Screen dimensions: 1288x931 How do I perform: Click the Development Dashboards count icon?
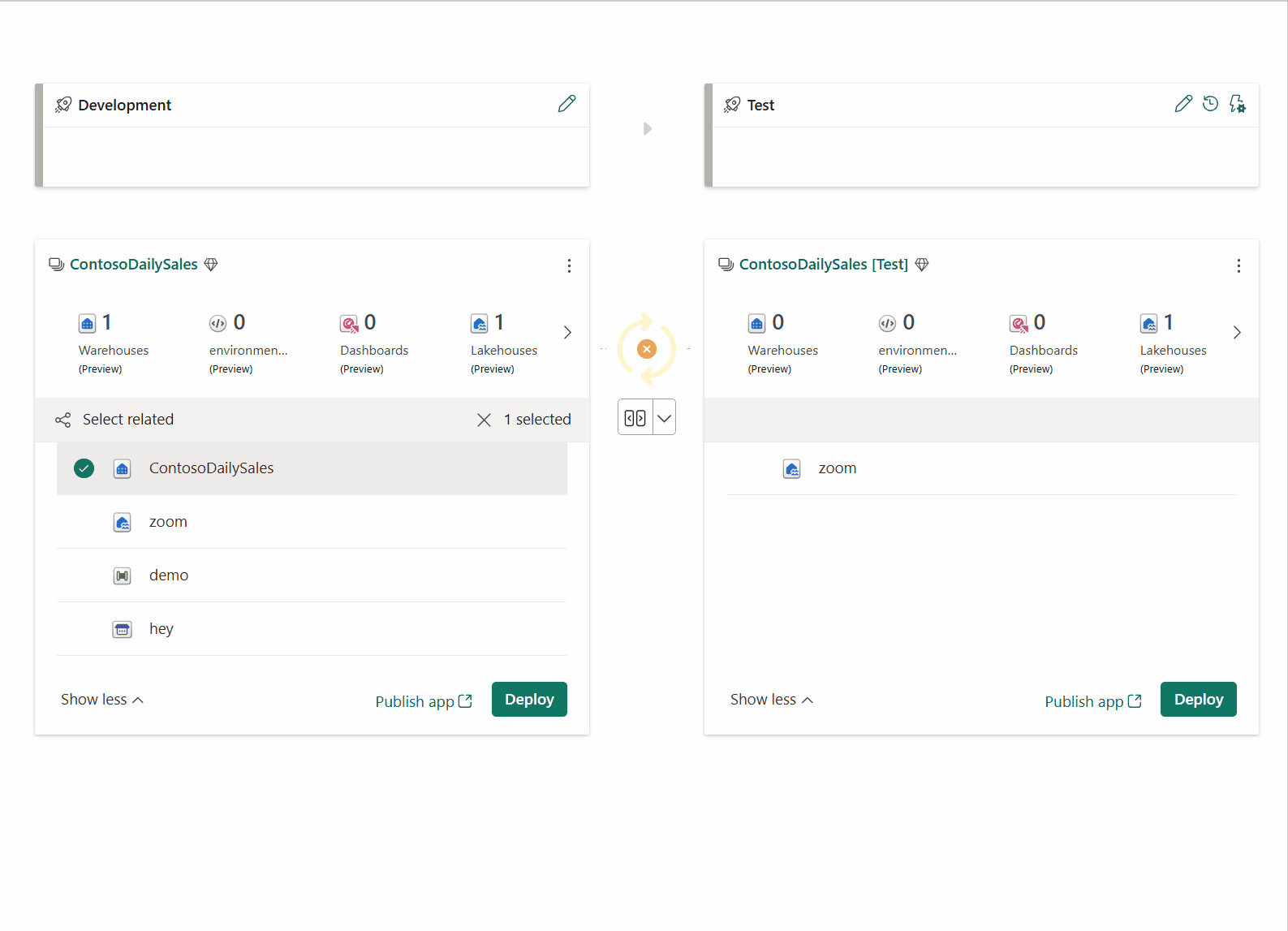[x=349, y=324]
